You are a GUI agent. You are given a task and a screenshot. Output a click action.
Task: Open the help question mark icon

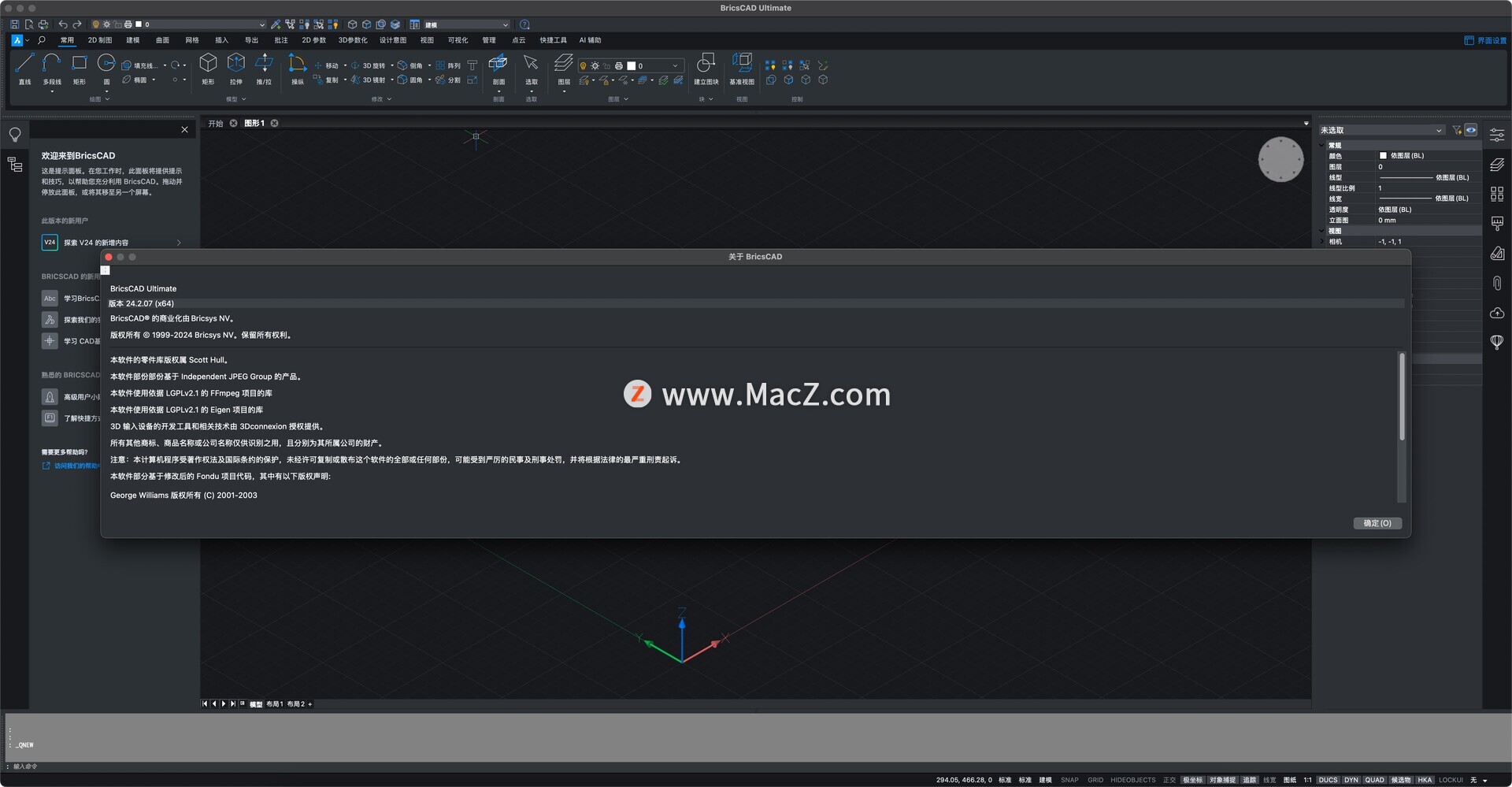[524, 24]
